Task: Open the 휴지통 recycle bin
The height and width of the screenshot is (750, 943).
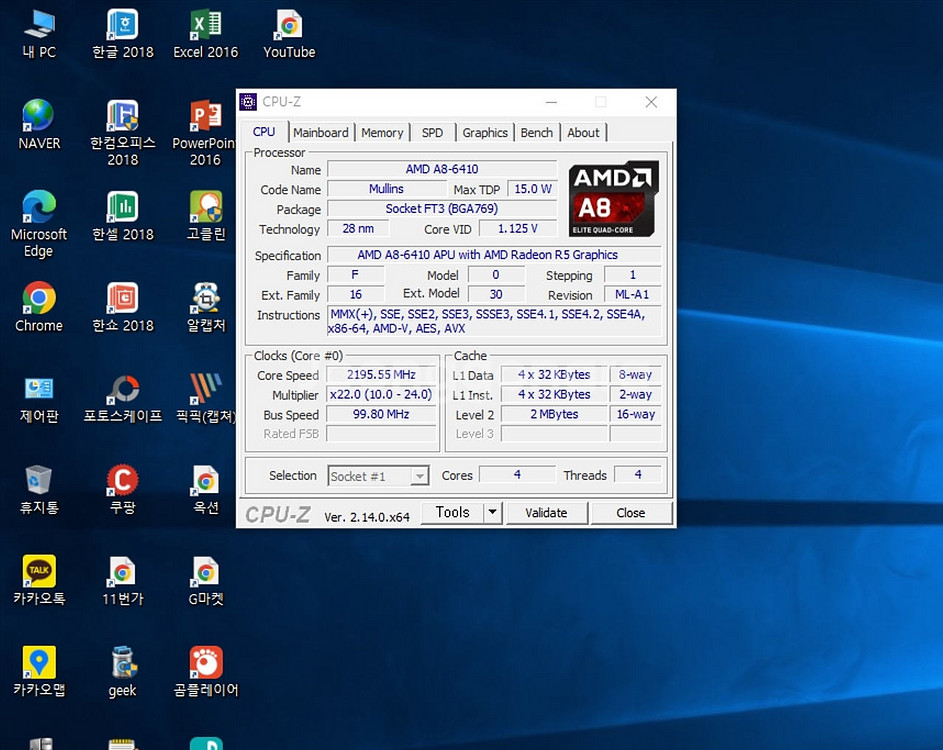Action: 39,490
